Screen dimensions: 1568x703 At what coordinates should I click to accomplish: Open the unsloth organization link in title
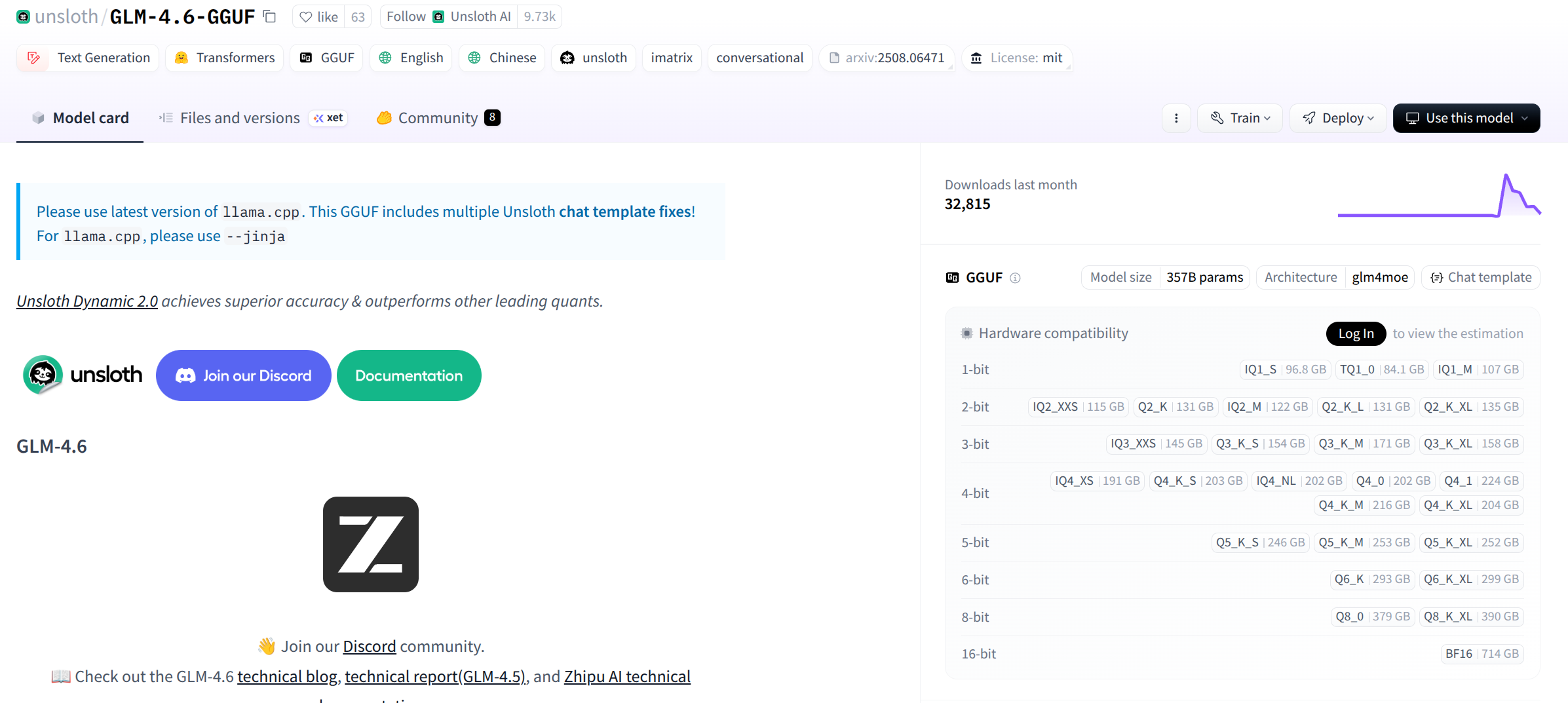point(66,16)
